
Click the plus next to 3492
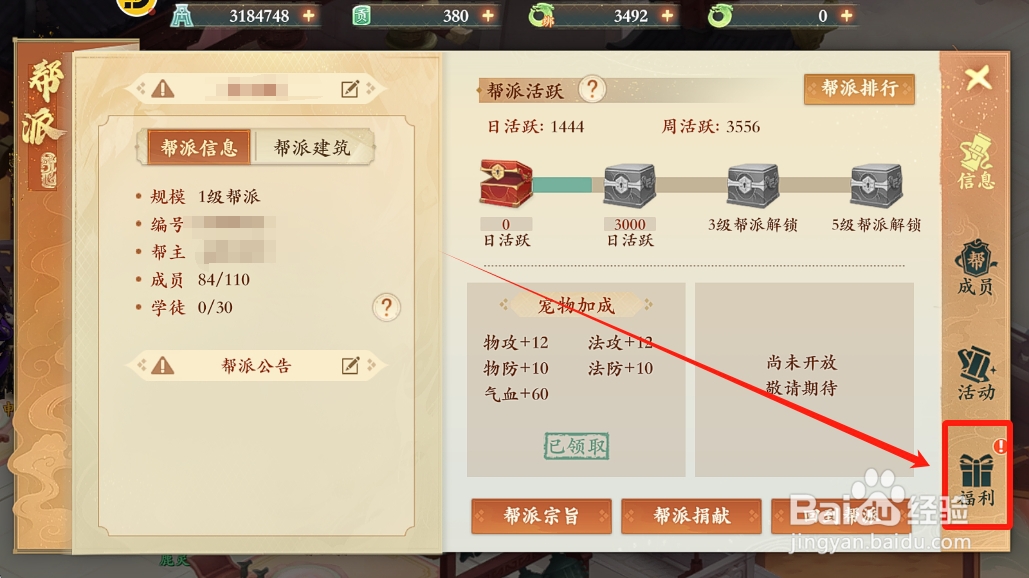coord(667,15)
